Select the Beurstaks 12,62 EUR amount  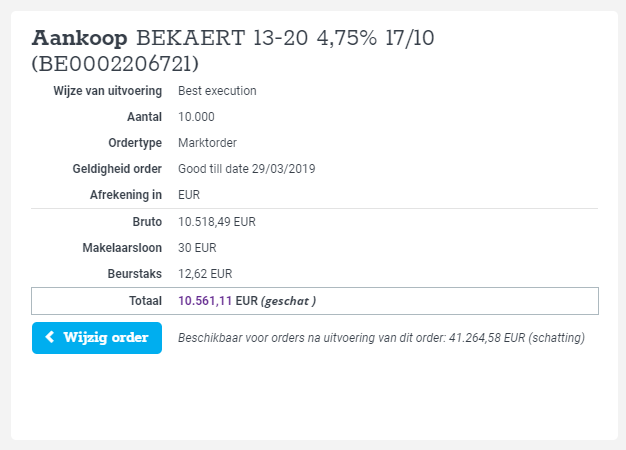pyautogui.click(x=205, y=274)
